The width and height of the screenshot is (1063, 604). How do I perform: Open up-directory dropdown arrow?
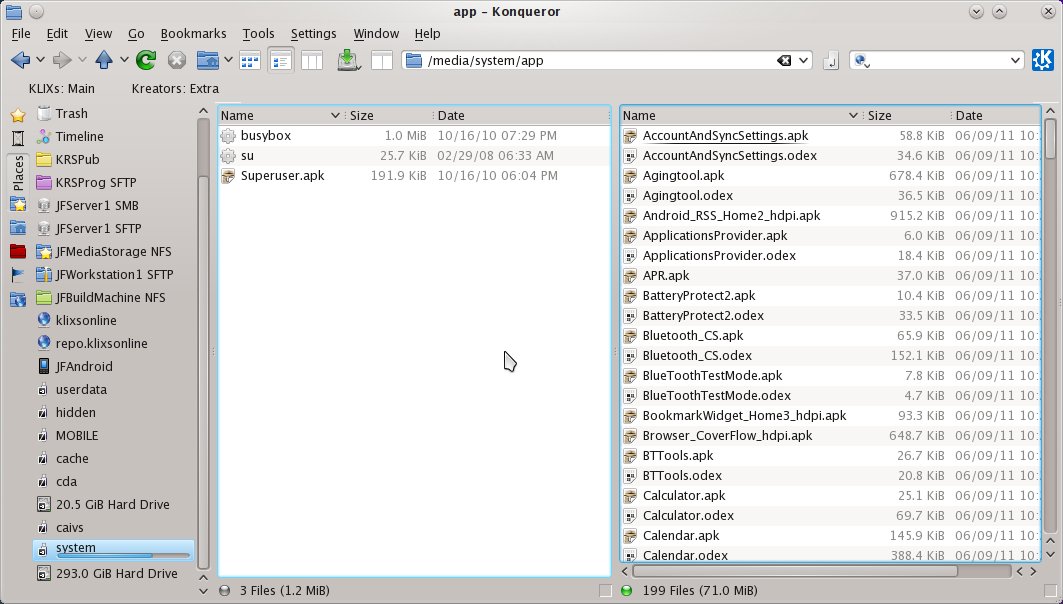[x=124, y=60]
